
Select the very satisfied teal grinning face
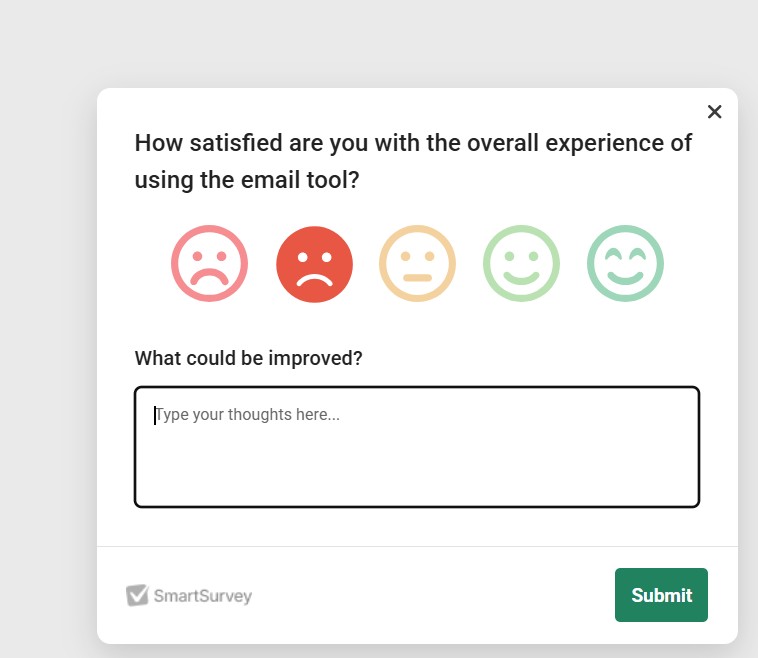625,264
